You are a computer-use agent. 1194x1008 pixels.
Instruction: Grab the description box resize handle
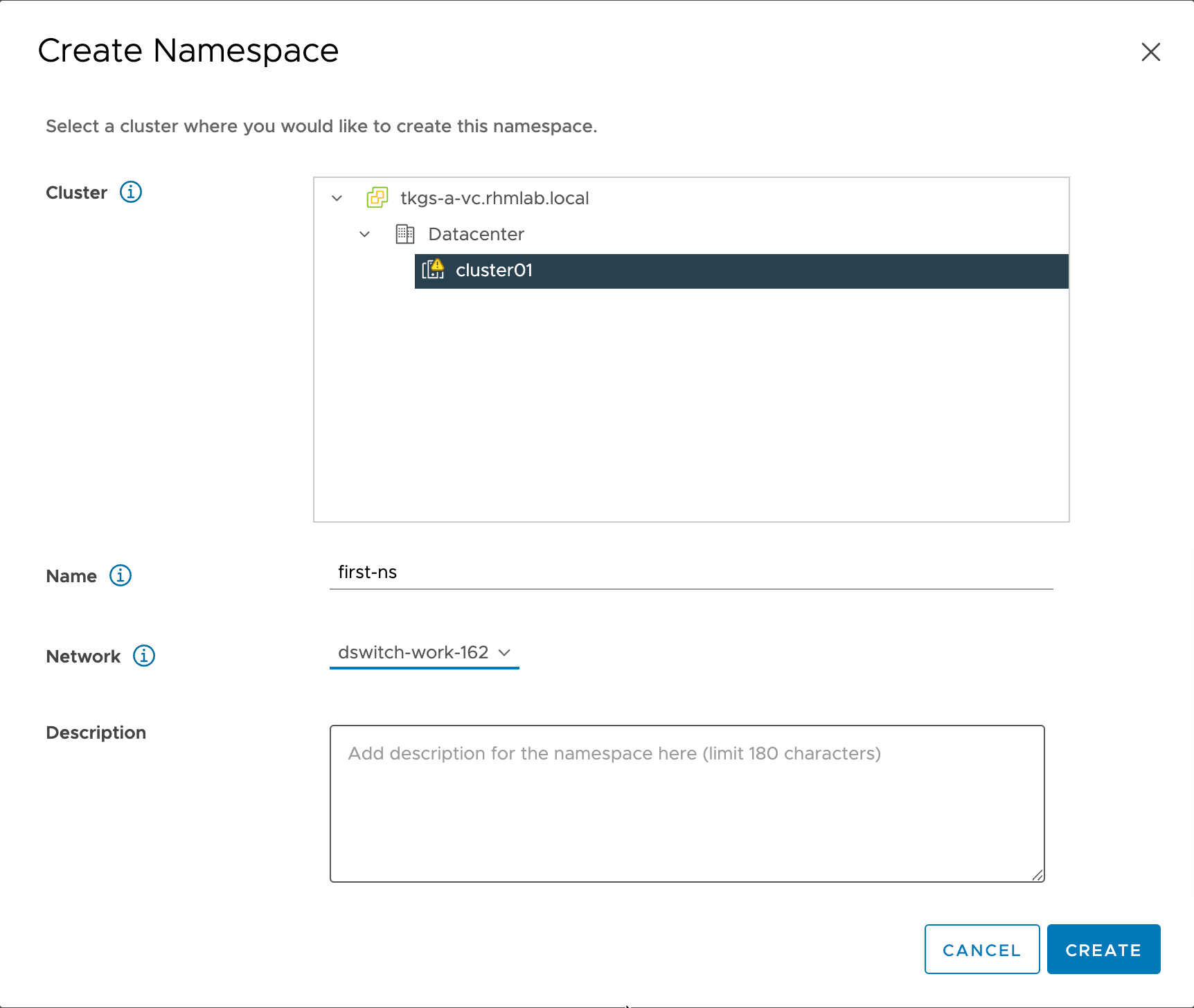click(1037, 876)
